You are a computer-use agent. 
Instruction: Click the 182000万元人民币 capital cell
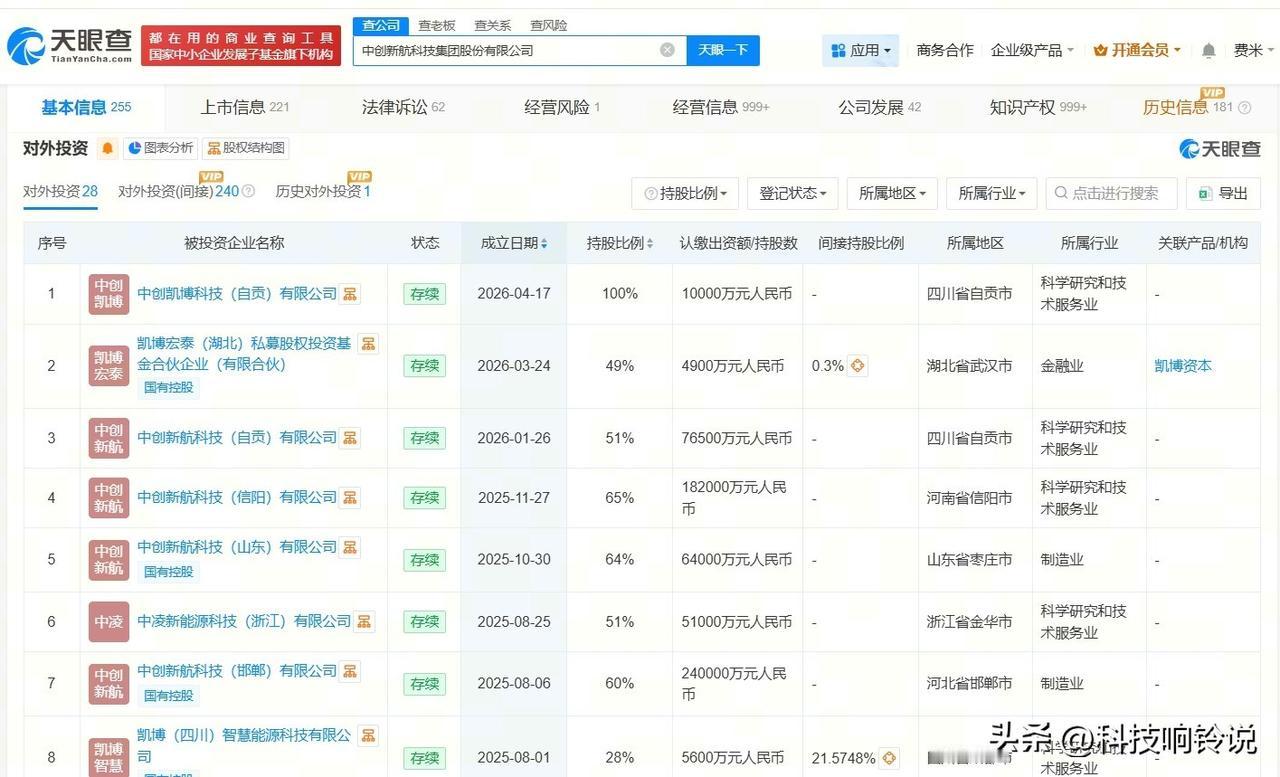click(737, 497)
